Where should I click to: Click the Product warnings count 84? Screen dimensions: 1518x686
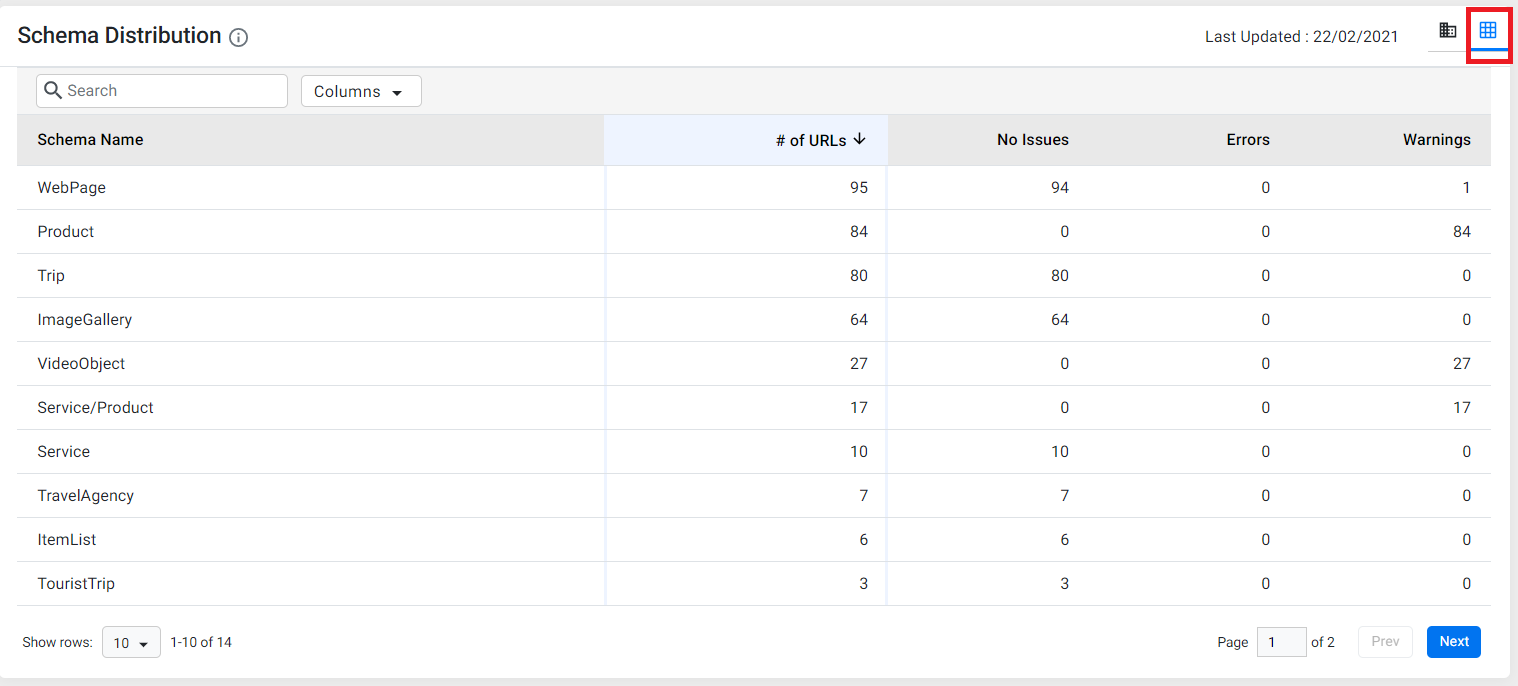pos(1462,232)
